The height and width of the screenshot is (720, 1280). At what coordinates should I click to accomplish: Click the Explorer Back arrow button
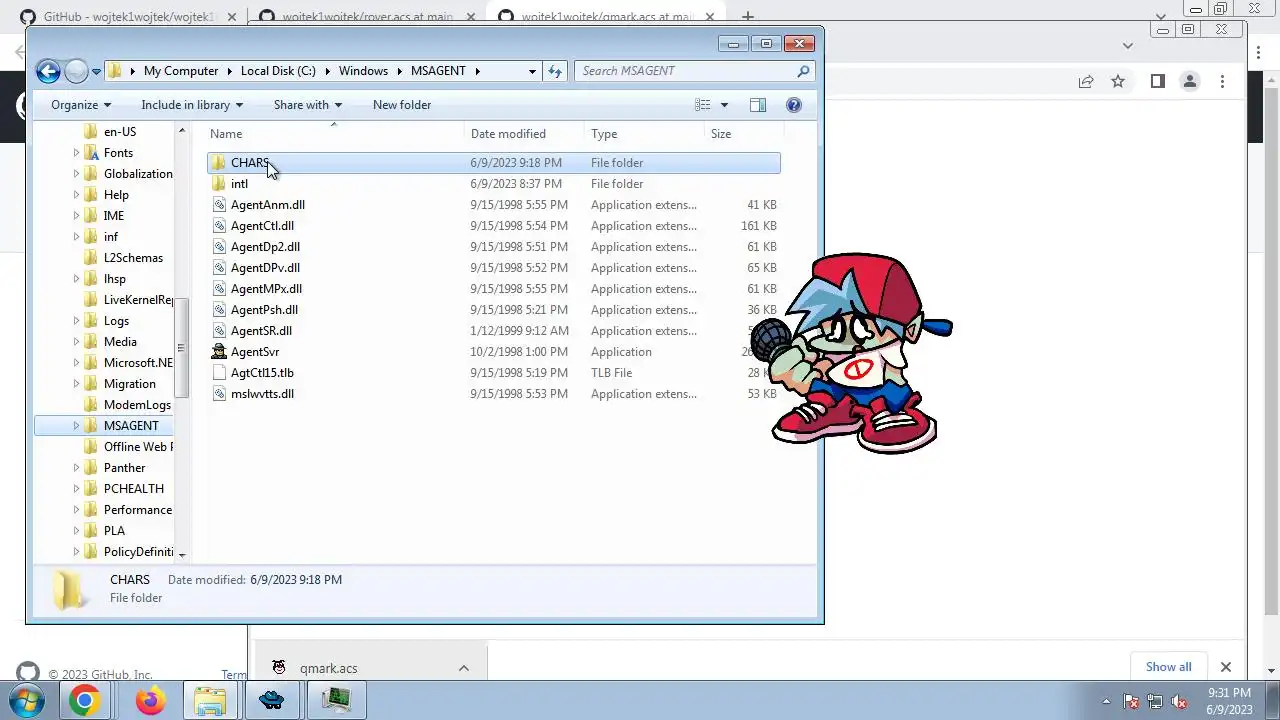(48, 71)
